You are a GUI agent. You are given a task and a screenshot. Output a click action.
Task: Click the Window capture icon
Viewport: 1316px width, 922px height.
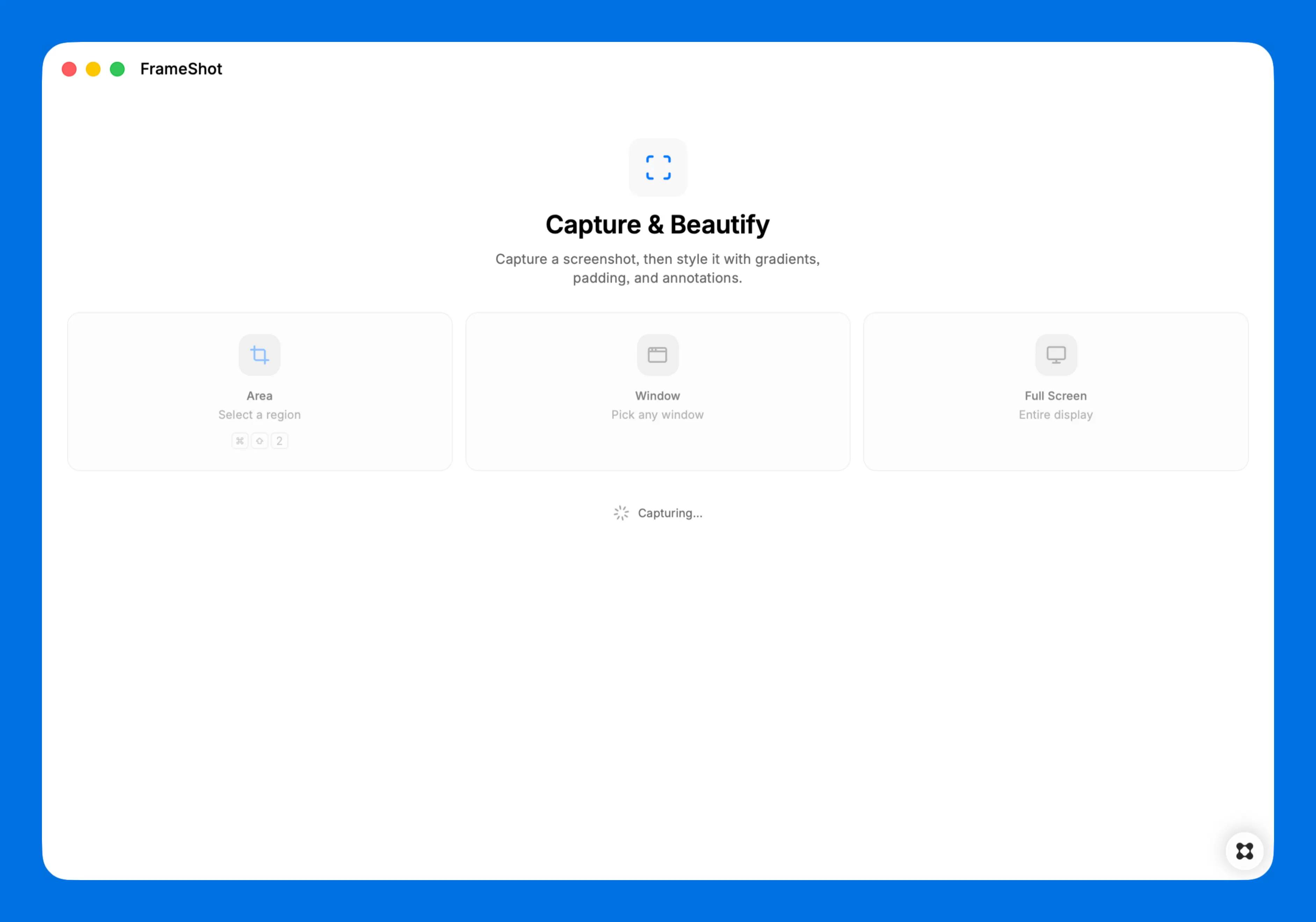click(657, 355)
